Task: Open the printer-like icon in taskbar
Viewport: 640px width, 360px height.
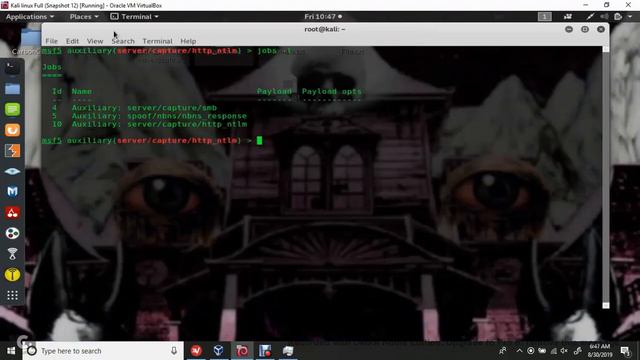Action: point(288,351)
